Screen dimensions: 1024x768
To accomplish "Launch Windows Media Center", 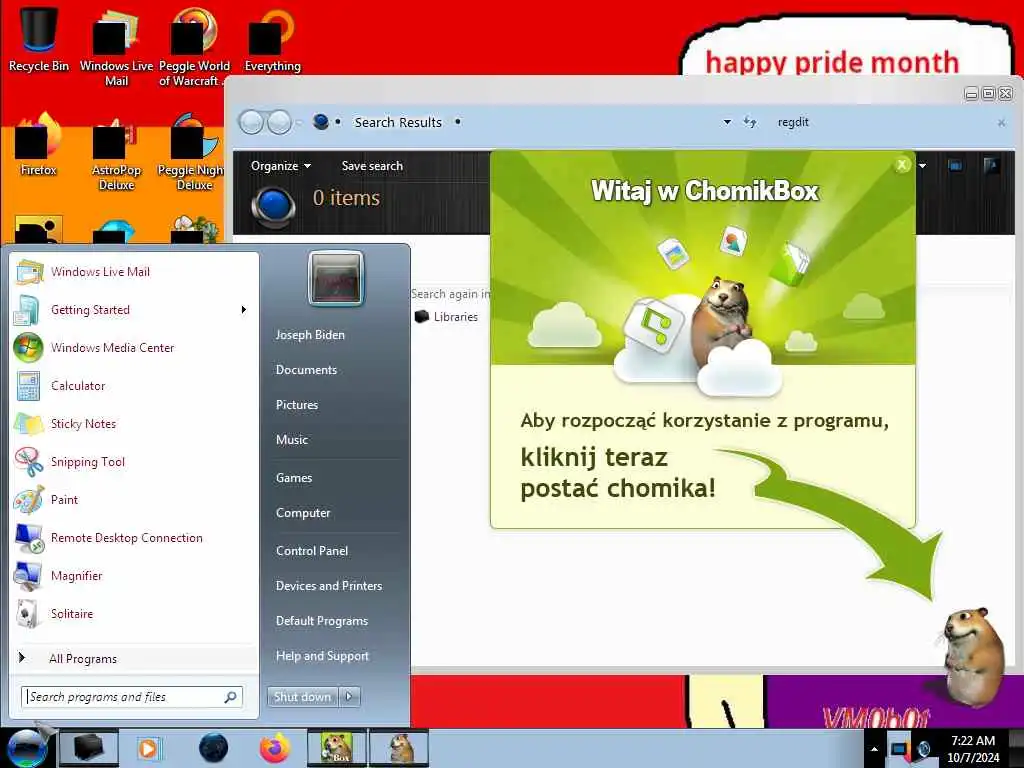I will (x=134, y=347).
